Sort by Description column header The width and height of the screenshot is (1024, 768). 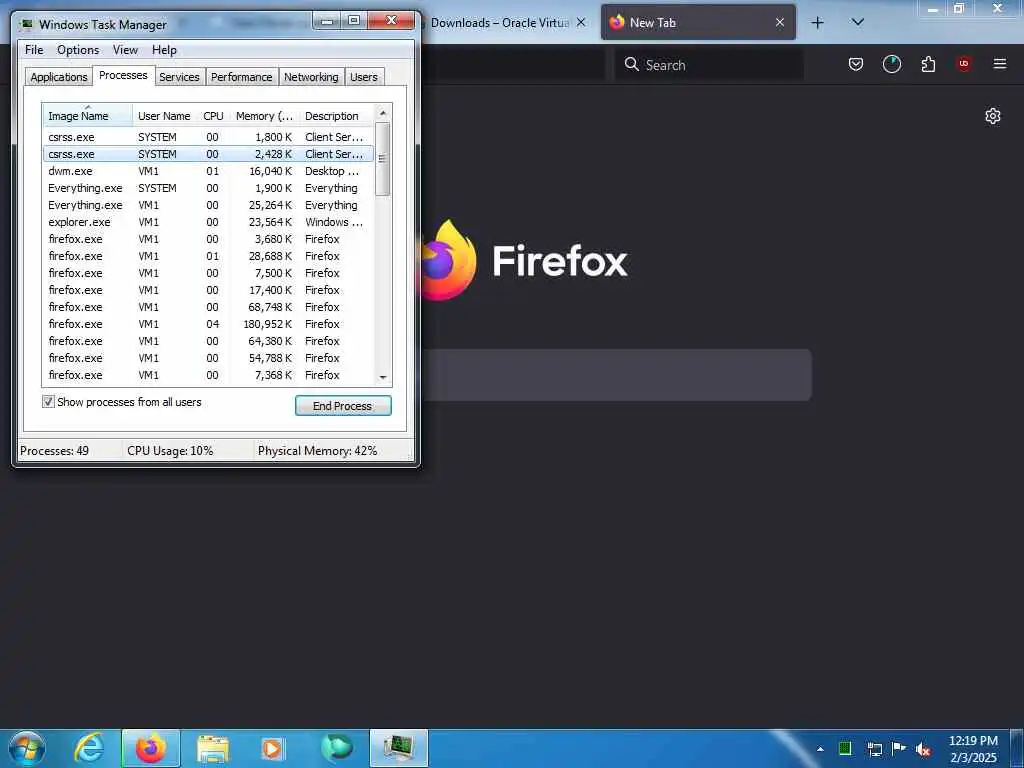(x=337, y=116)
